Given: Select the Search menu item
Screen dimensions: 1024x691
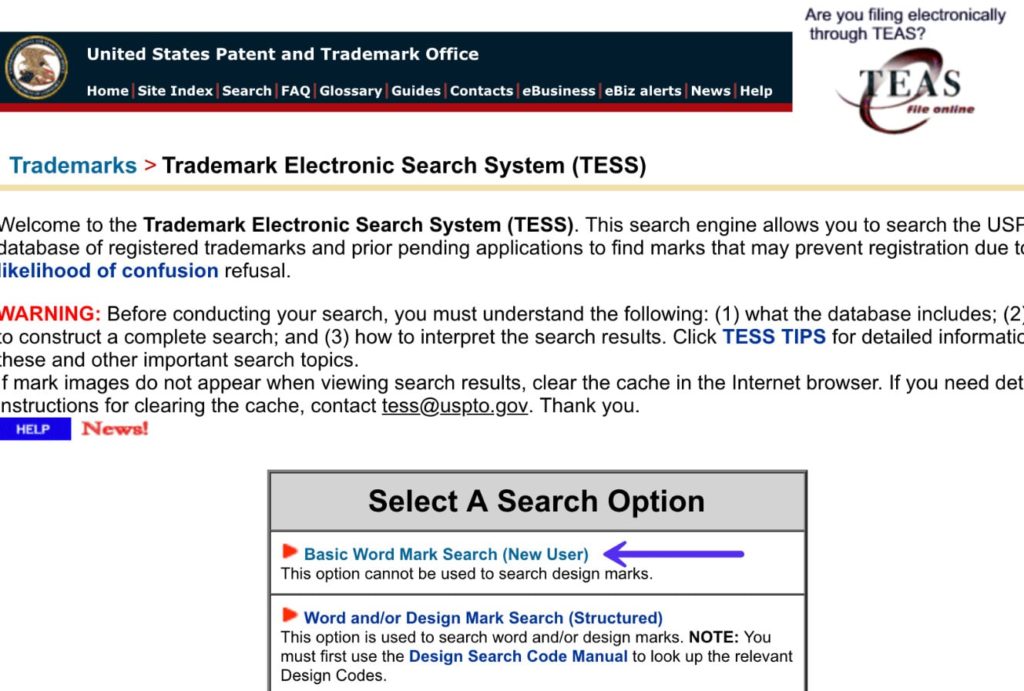Looking at the screenshot, I should pyautogui.click(x=246, y=90).
